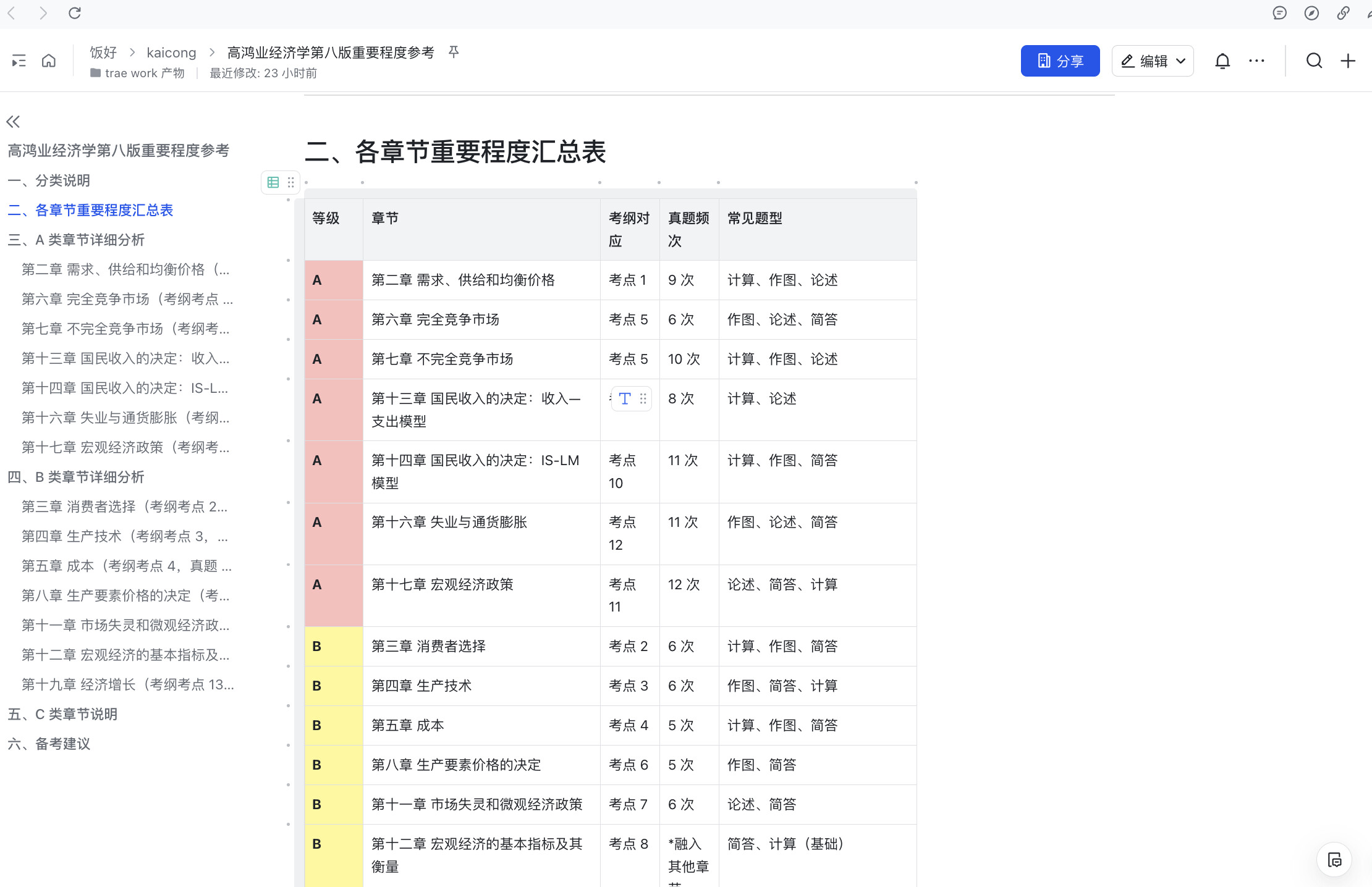Viewport: 1372px width, 887px height.
Task: Copy the link using the chain icon
Action: 1344,13
